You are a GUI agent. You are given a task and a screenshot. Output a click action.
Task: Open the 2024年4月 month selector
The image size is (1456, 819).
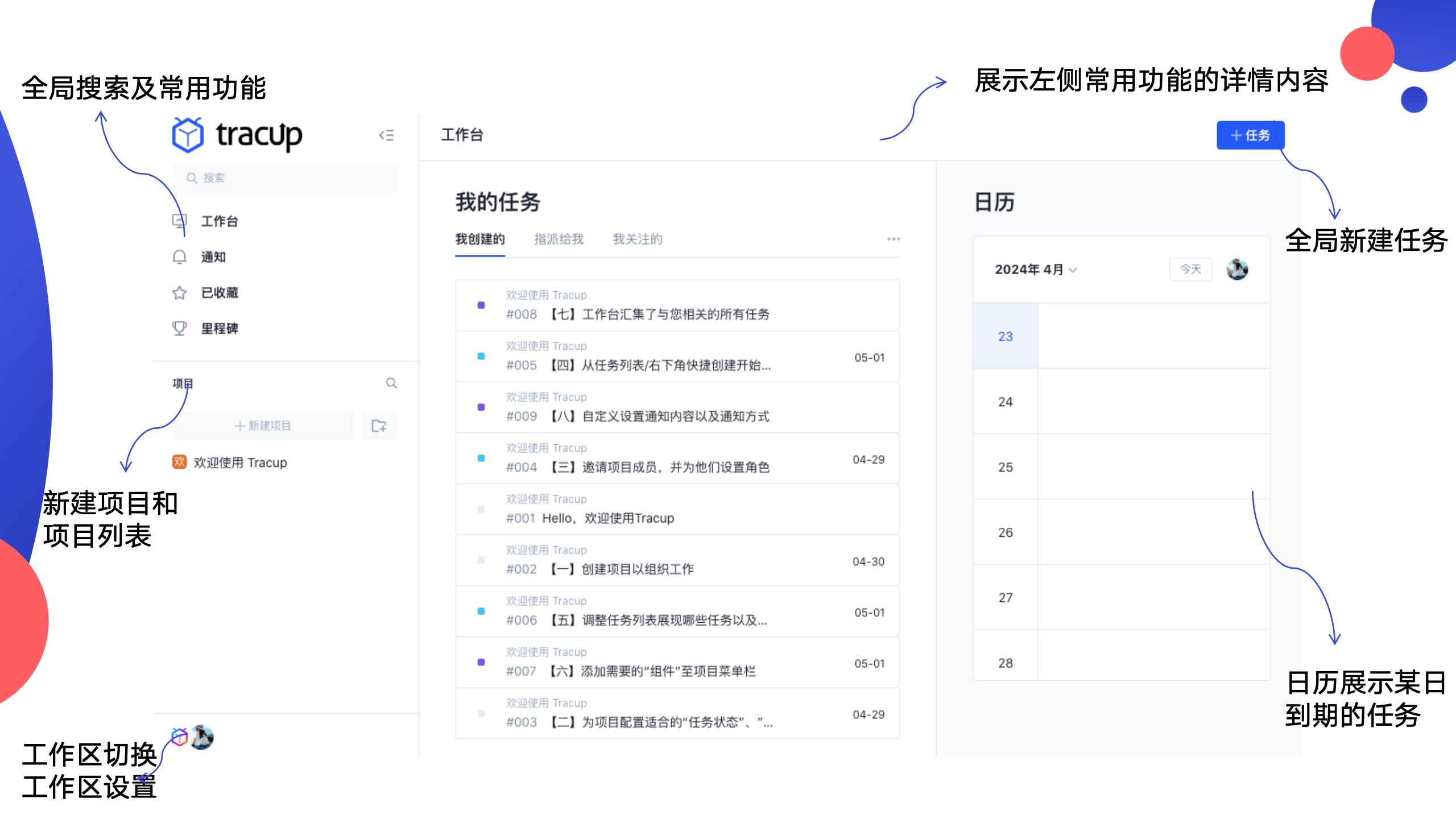(x=1034, y=270)
